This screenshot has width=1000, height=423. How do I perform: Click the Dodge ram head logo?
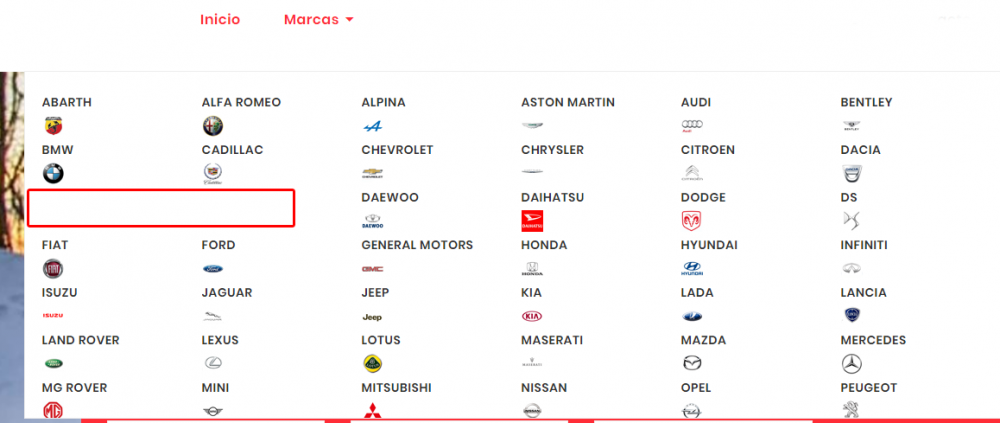[692, 221]
